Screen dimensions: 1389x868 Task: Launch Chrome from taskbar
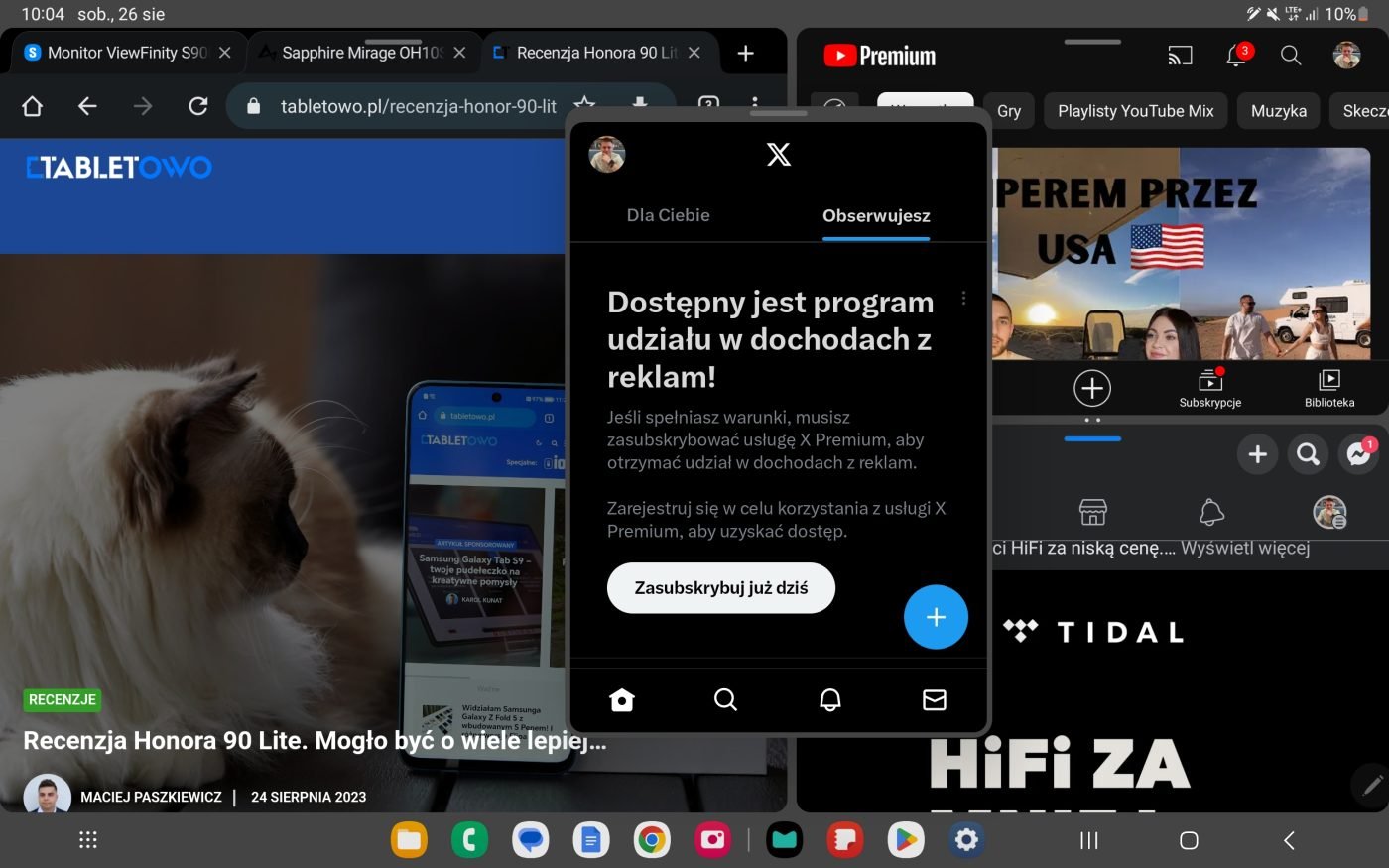coord(652,840)
